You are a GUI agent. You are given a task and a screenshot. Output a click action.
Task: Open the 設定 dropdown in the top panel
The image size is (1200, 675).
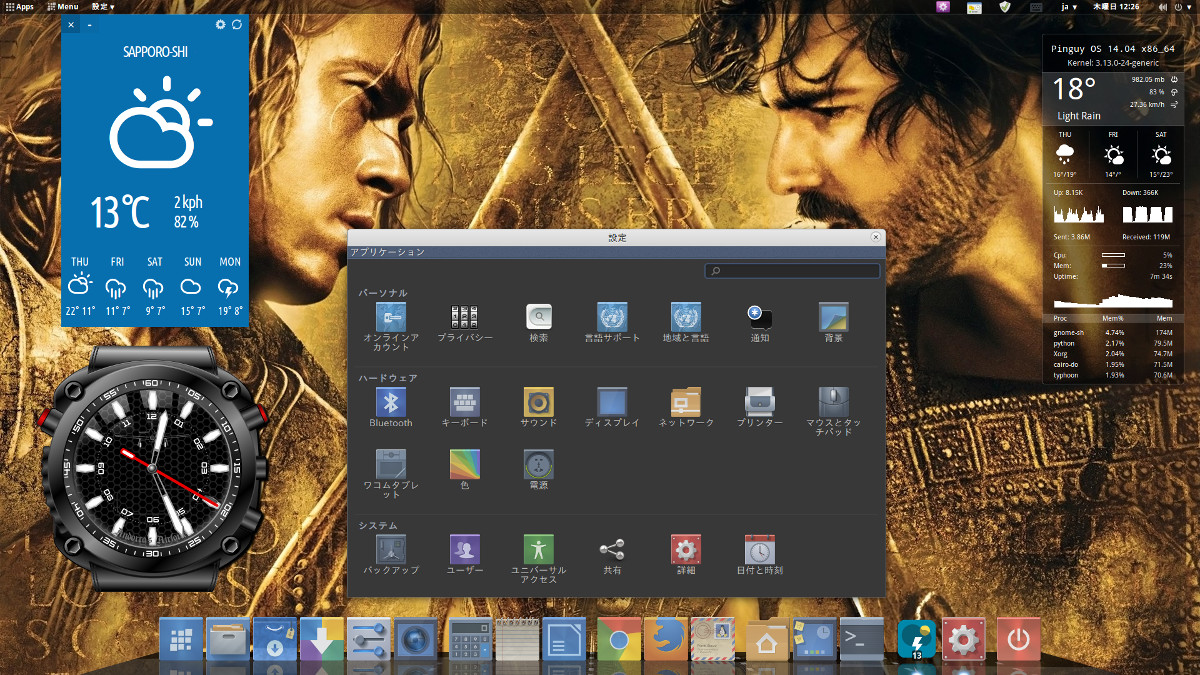[x=103, y=7]
